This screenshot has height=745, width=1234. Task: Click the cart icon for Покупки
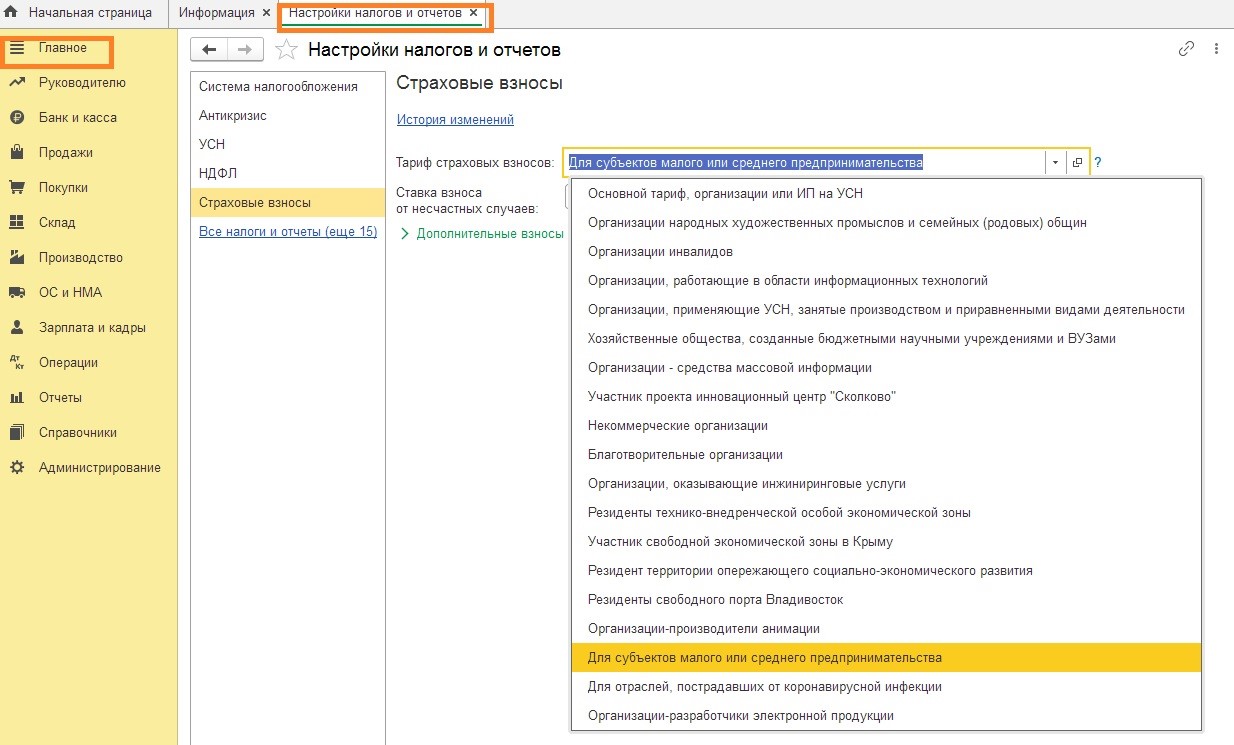(17, 188)
